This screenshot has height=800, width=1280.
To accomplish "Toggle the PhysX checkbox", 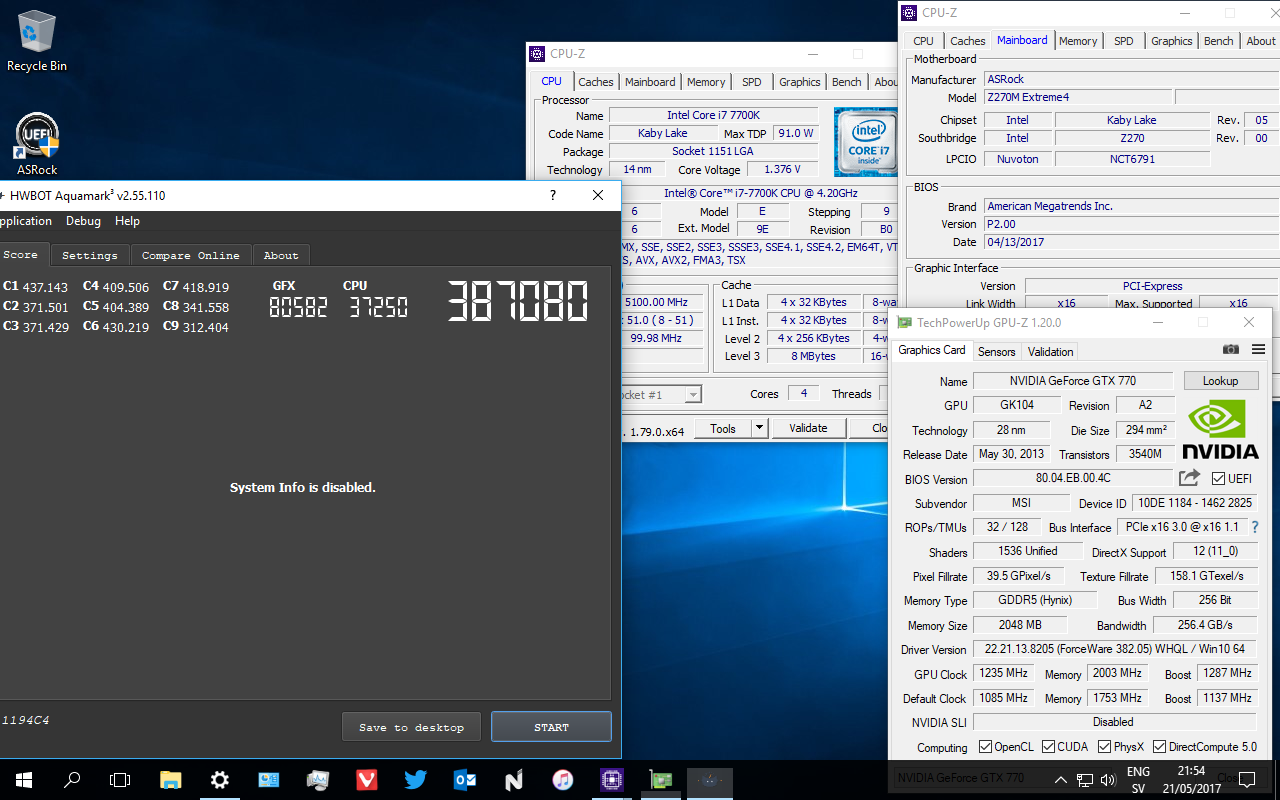I will tap(1104, 746).
